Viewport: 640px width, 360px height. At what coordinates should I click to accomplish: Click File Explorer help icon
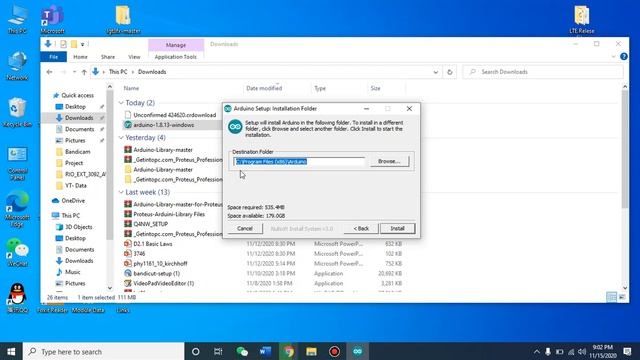pos(624,57)
